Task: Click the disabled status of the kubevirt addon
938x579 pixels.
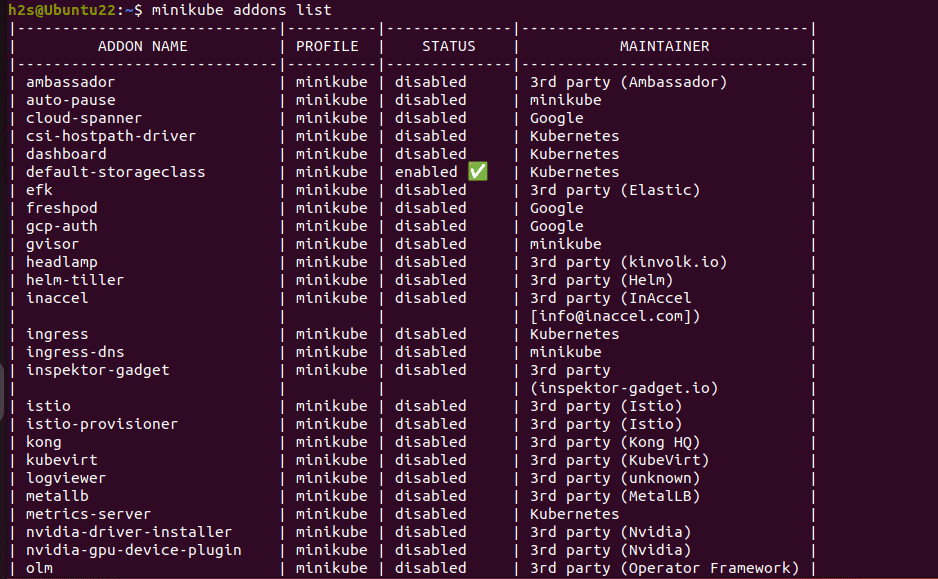Action: 430,460
